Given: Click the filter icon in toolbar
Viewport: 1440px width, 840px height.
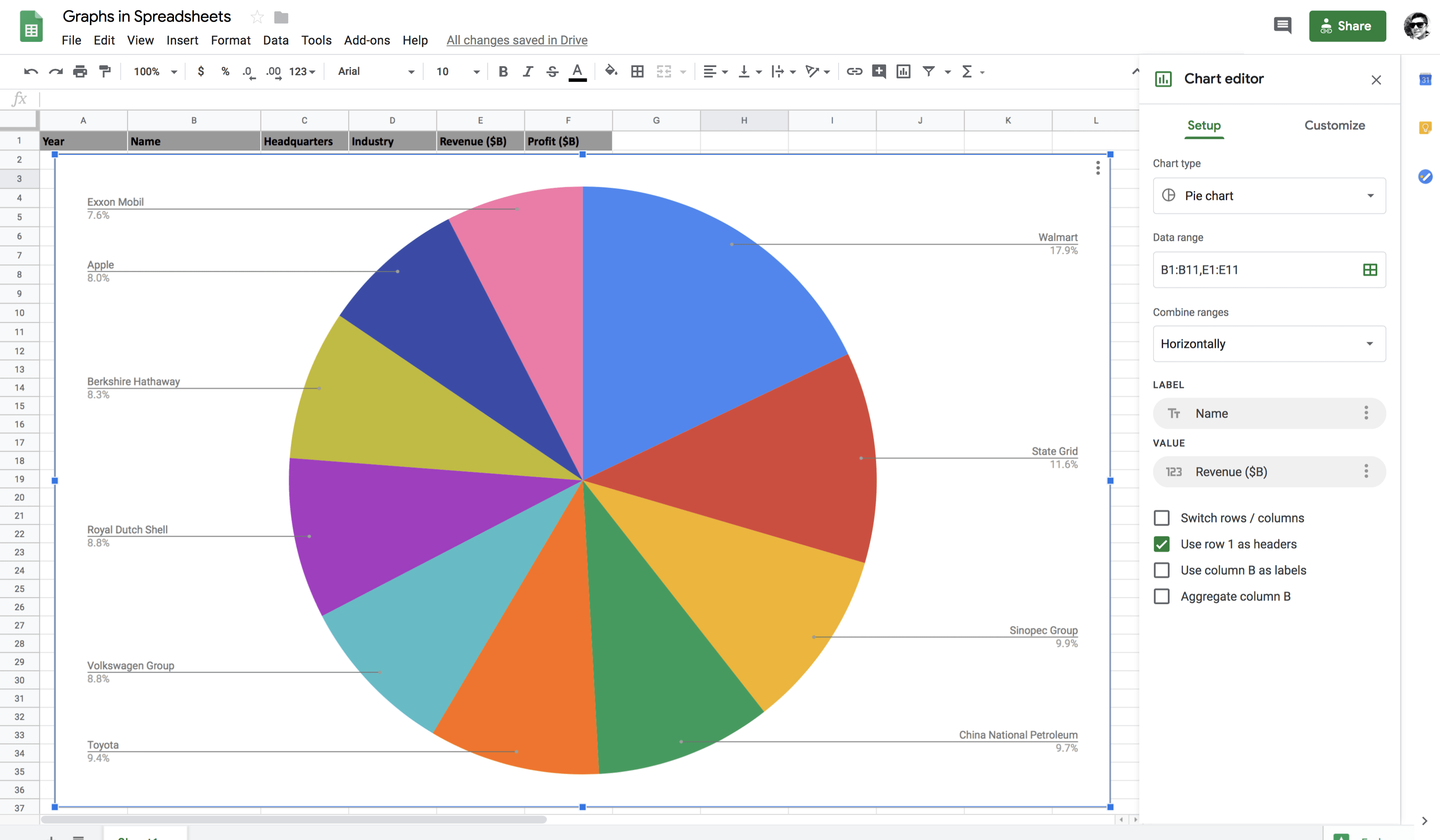Looking at the screenshot, I should tap(929, 70).
